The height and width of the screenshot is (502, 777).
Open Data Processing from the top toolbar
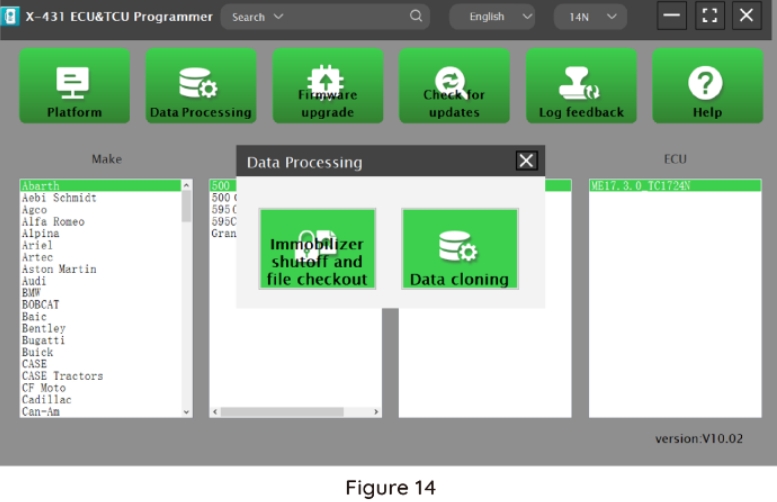[x=201, y=85]
